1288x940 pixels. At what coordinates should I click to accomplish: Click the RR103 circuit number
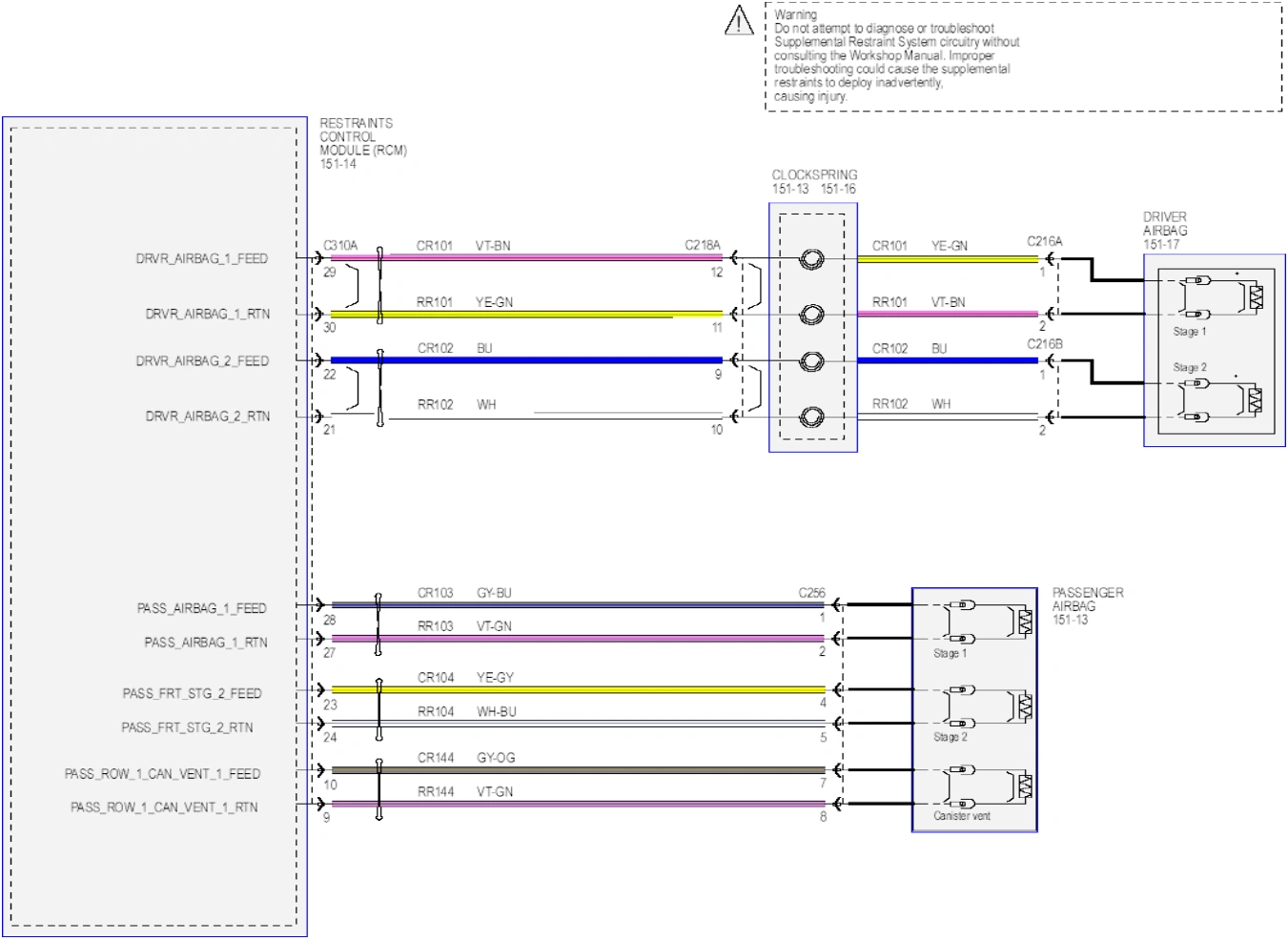pyautogui.click(x=435, y=626)
